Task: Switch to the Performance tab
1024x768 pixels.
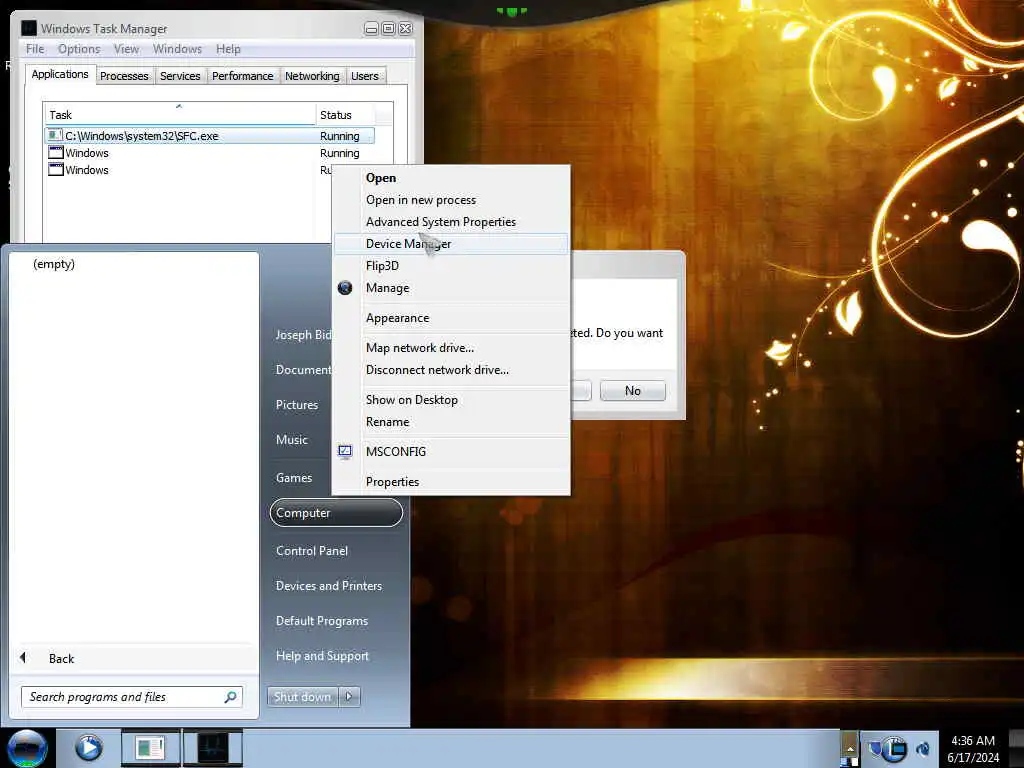Action: pyautogui.click(x=242, y=76)
